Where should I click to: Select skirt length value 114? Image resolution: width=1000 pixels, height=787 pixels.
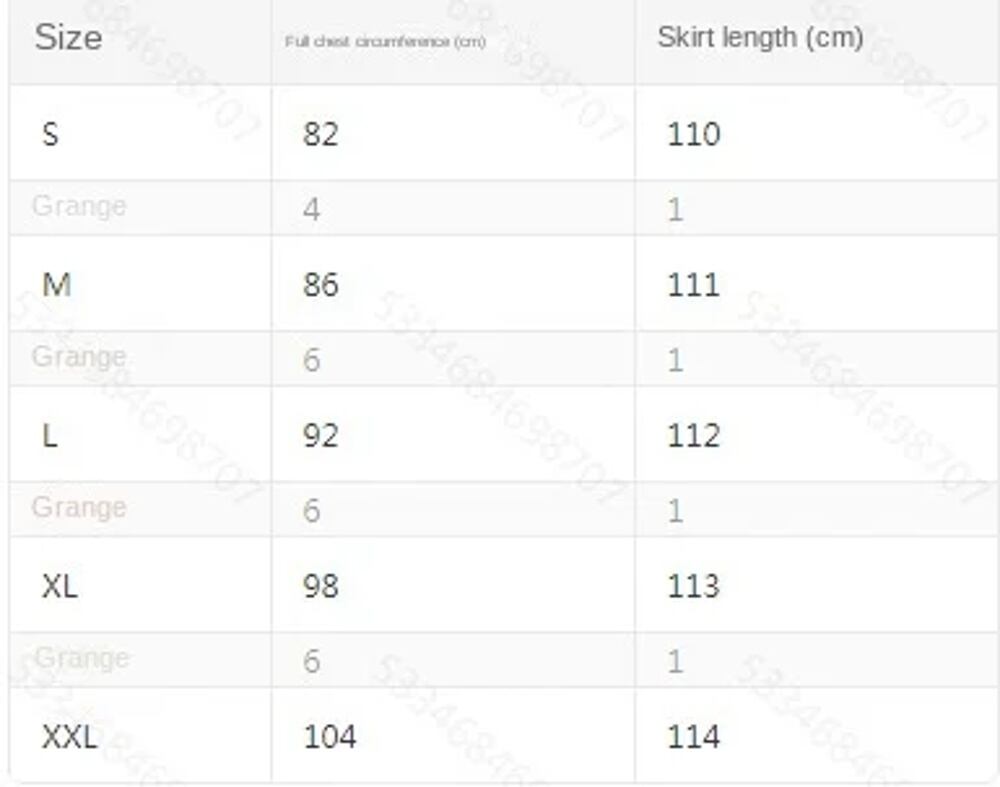693,737
